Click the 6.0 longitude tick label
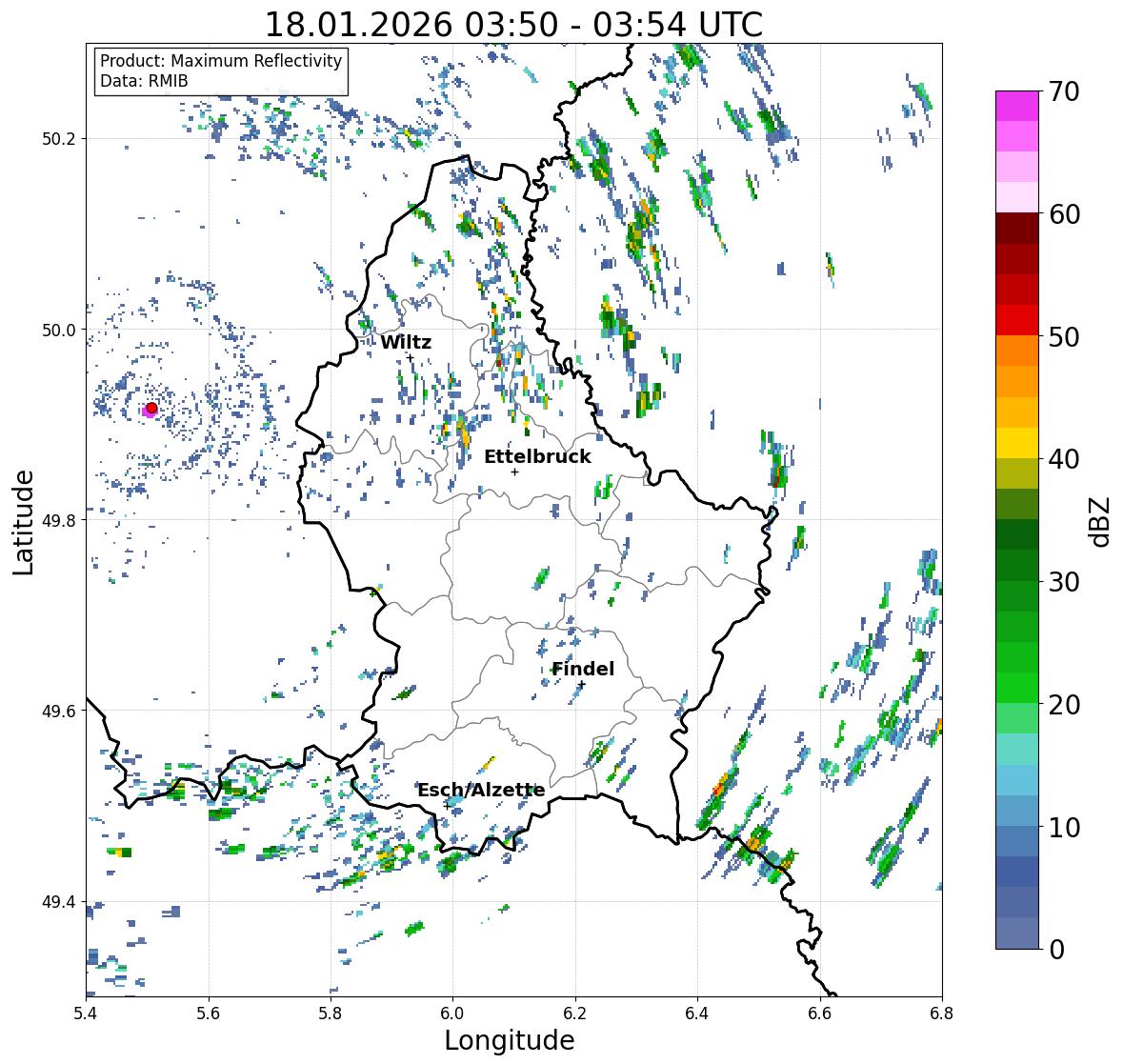 tap(452, 1014)
